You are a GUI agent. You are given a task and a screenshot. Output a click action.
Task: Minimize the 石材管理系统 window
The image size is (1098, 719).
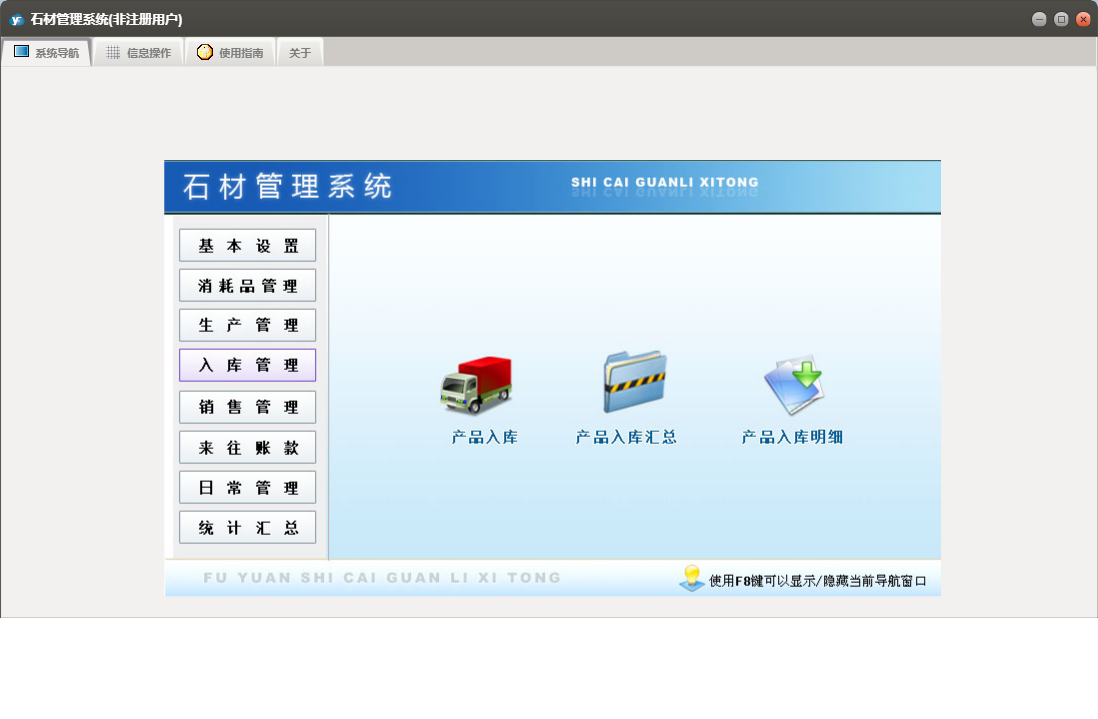(1039, 20)
